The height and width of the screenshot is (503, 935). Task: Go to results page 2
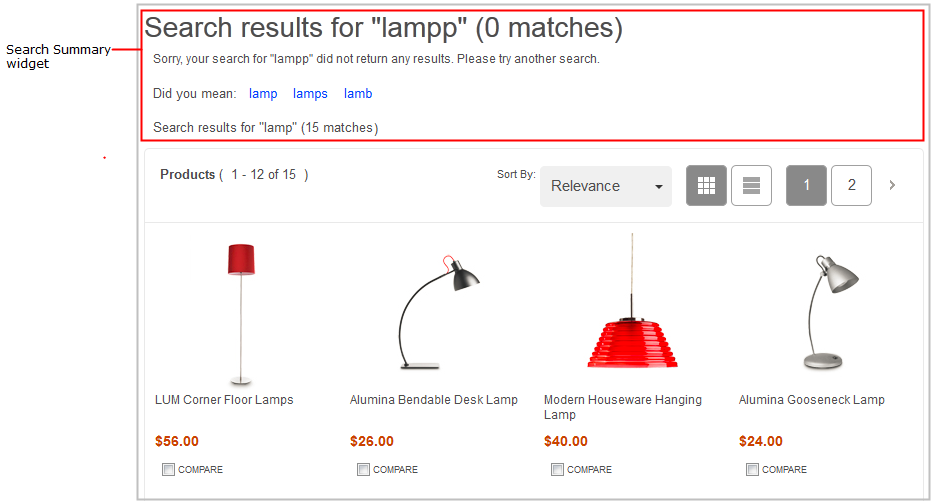[x=851, y=185]
